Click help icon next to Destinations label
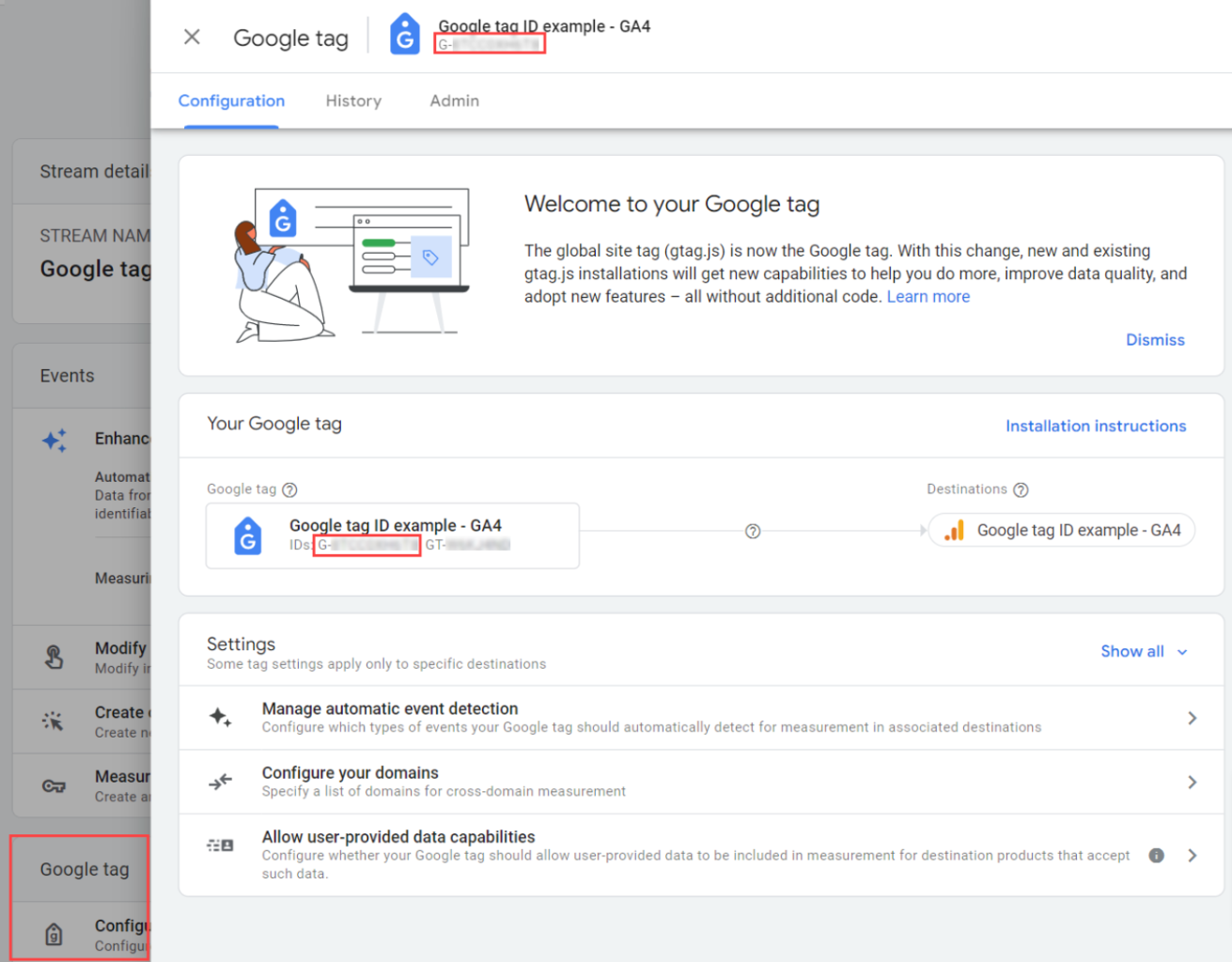 1021,489
